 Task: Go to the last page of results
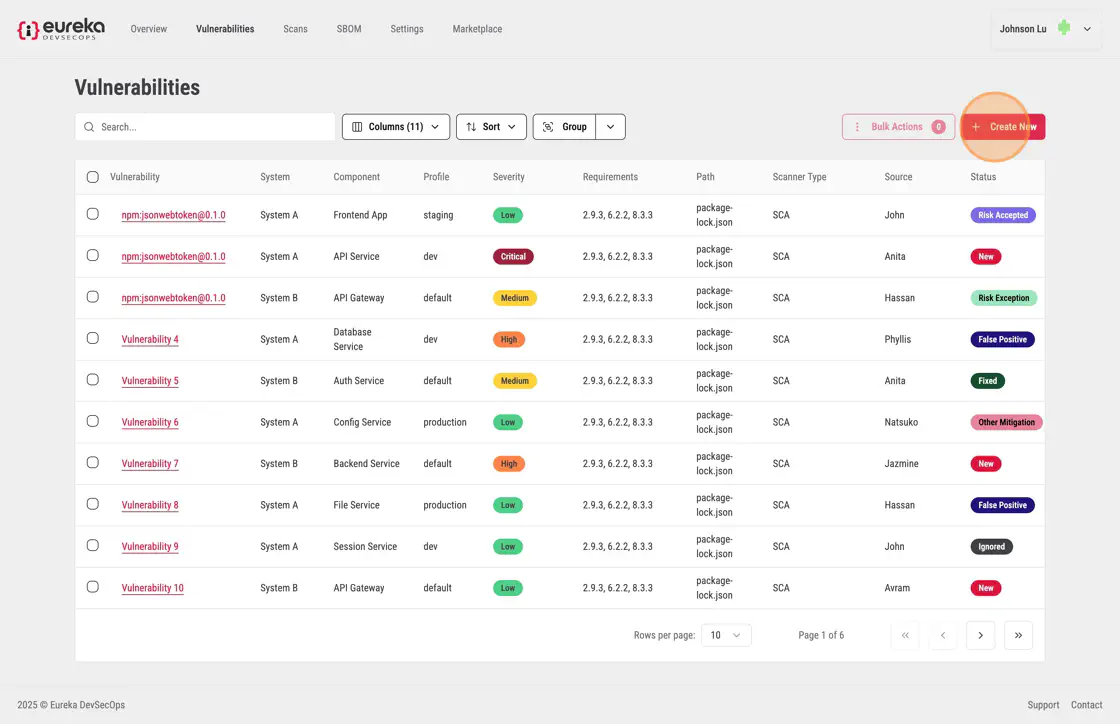coord(1018,635)
